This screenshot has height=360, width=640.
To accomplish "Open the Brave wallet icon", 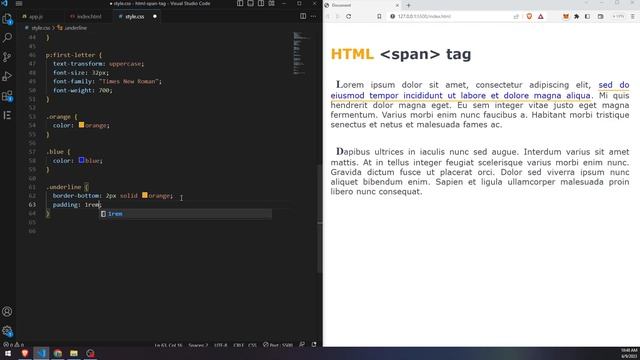I will coord(600,16).
